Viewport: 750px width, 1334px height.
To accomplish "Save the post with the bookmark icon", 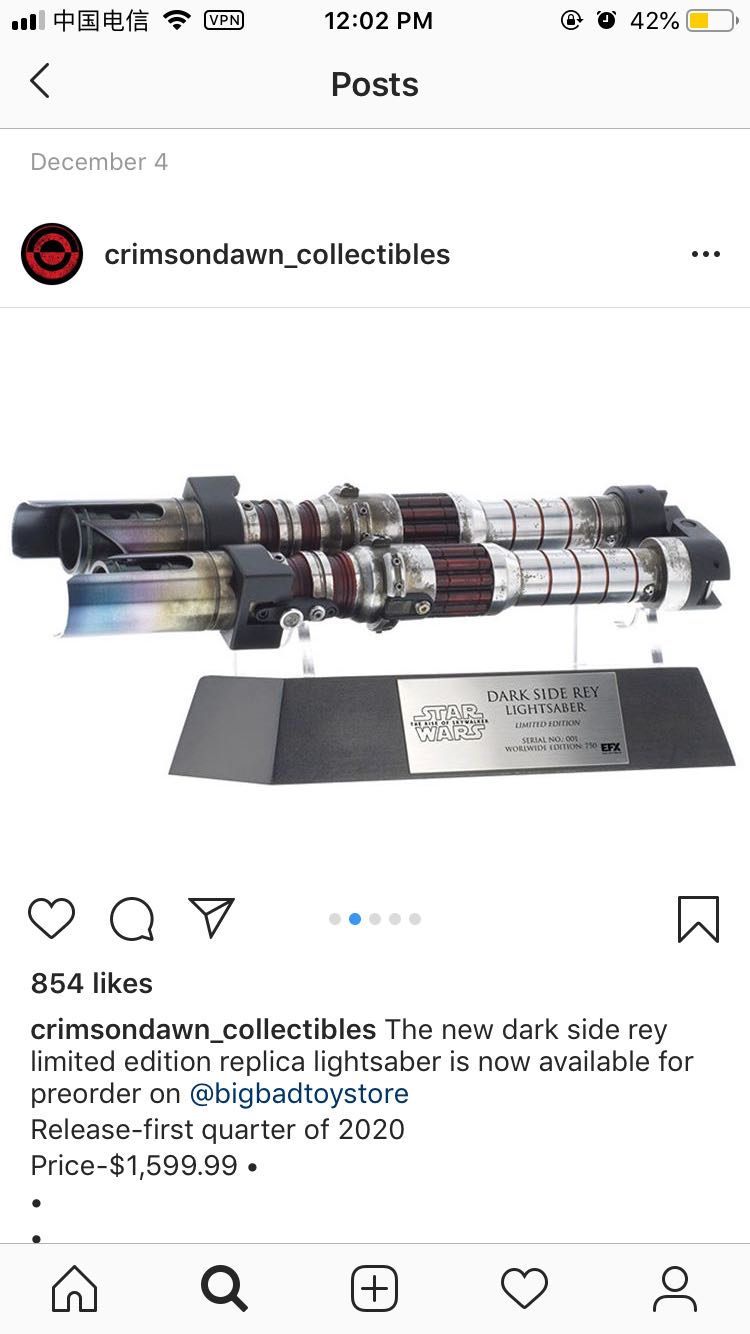I will coord(698,919).
